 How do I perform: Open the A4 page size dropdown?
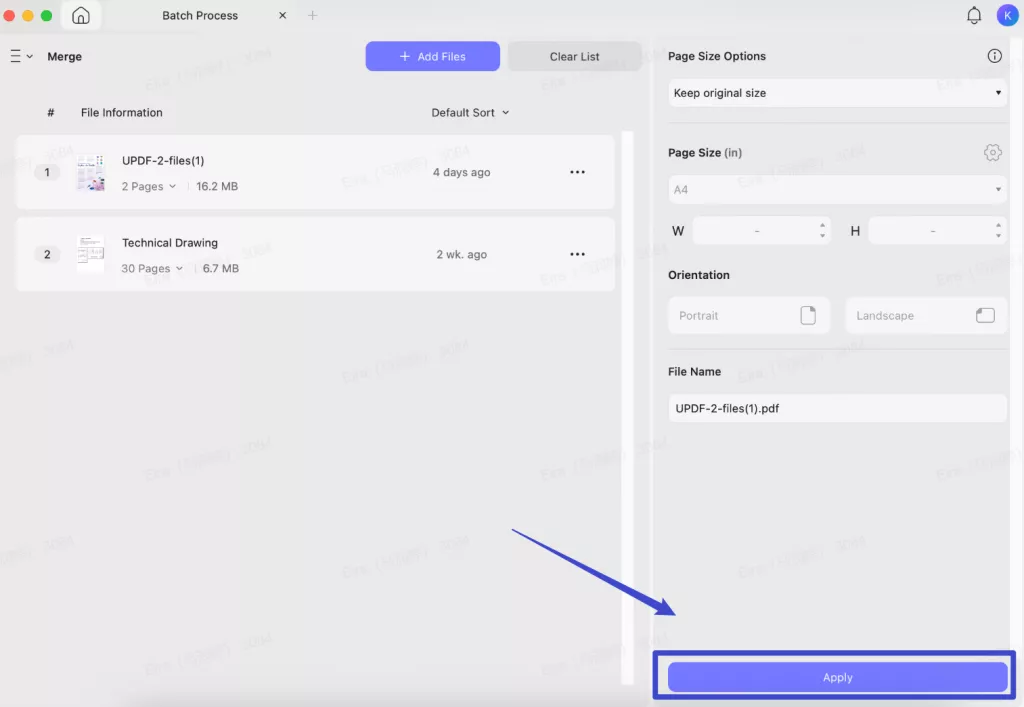(837, 189)
